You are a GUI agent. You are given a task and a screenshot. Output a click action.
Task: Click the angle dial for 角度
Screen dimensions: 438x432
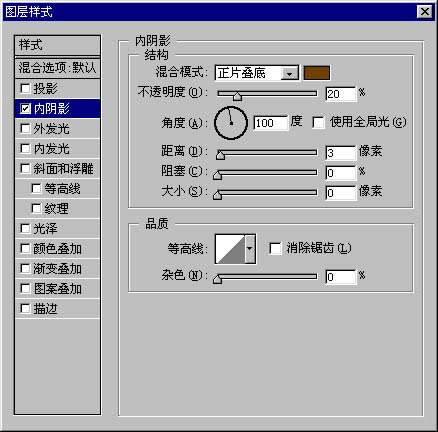231,123
